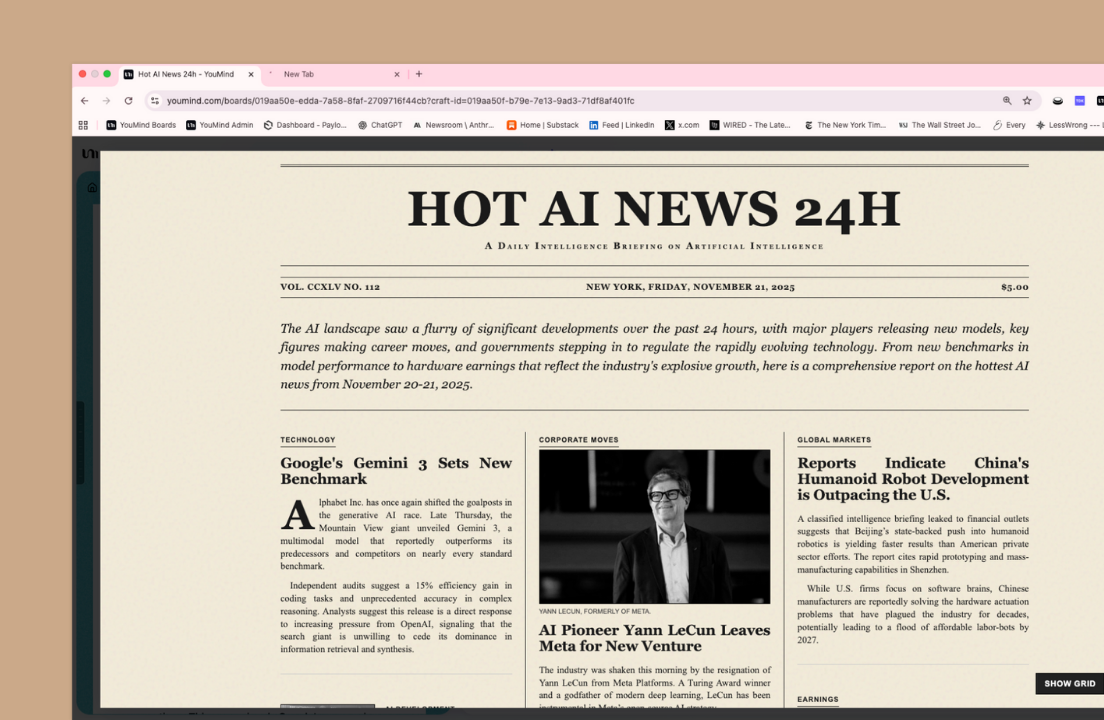This screenshot has height=720, width=1104.
Task: Open the x.com bookmark
Action: point(682,125)
